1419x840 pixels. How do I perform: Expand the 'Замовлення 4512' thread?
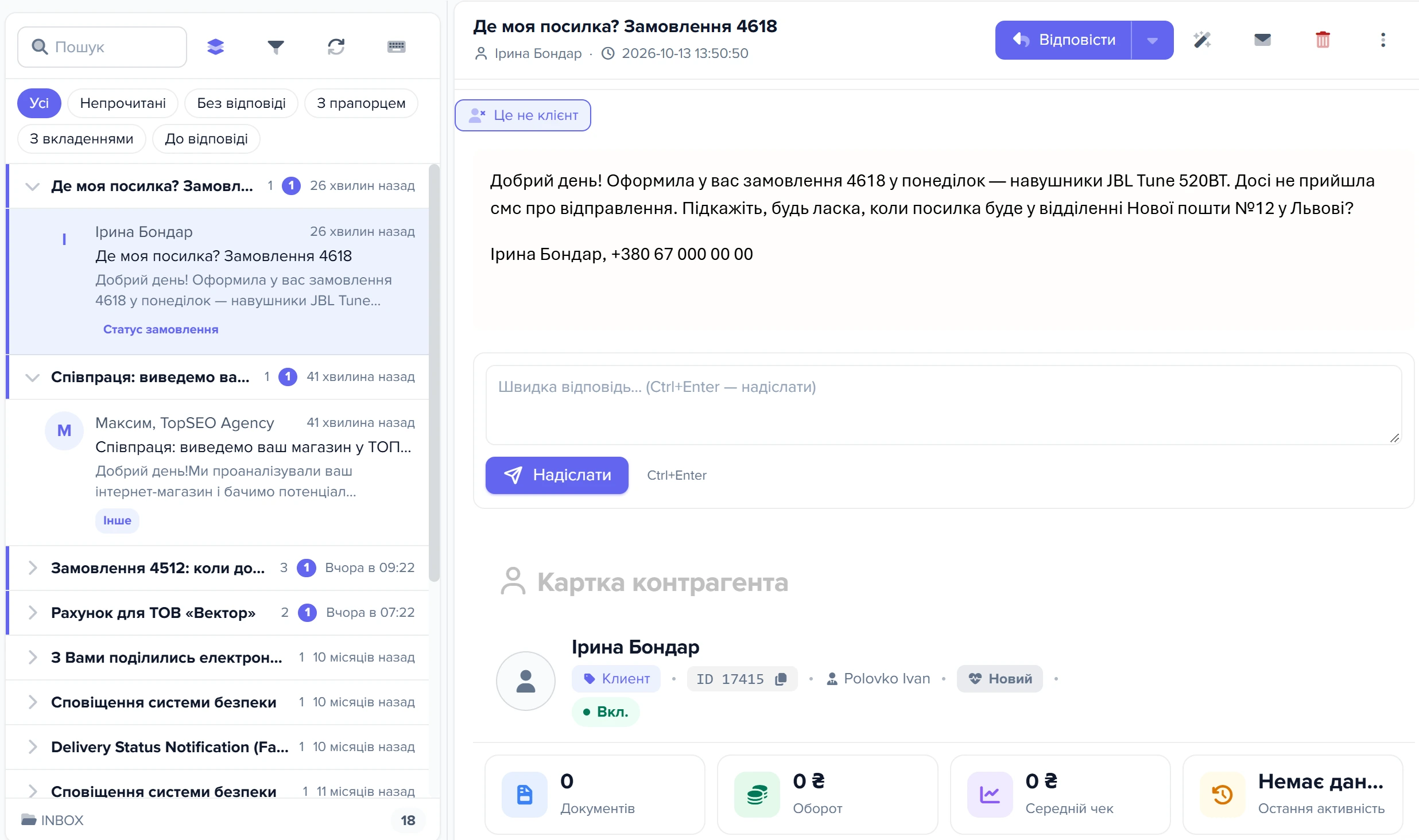33,567
